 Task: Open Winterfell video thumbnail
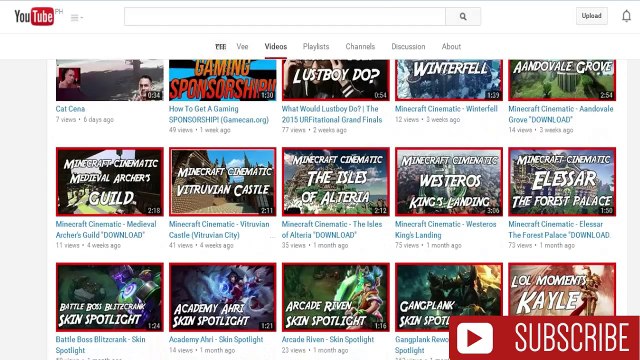point(449,80)
